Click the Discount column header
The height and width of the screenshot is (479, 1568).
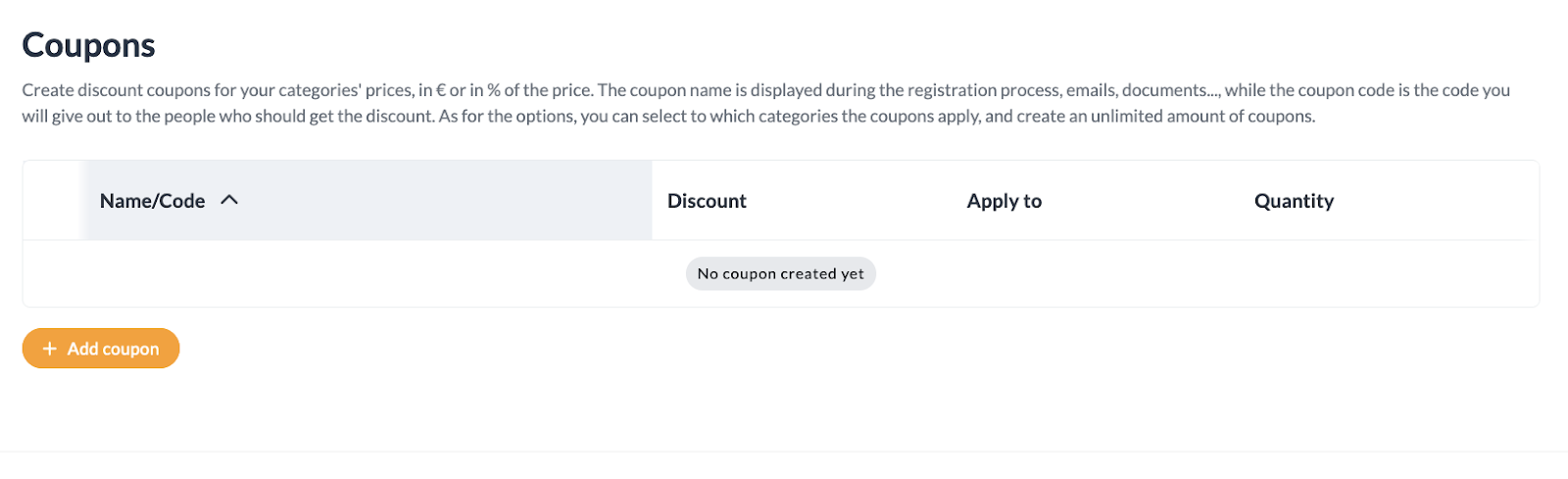coord(707,201)
